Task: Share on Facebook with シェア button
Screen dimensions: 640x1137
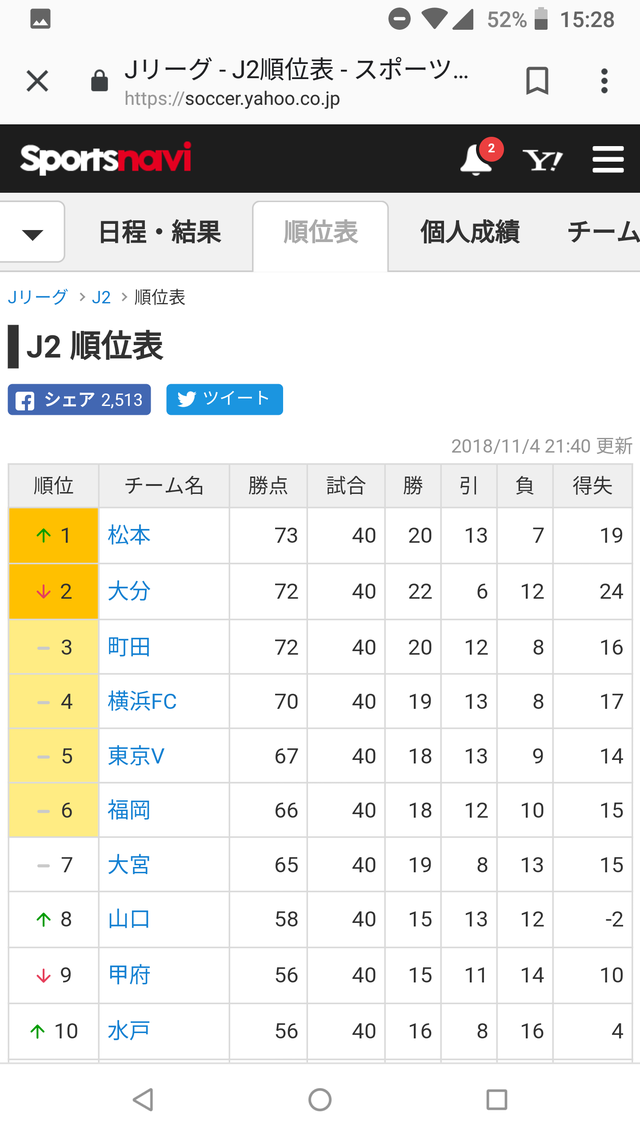Action: pos(79,400)
